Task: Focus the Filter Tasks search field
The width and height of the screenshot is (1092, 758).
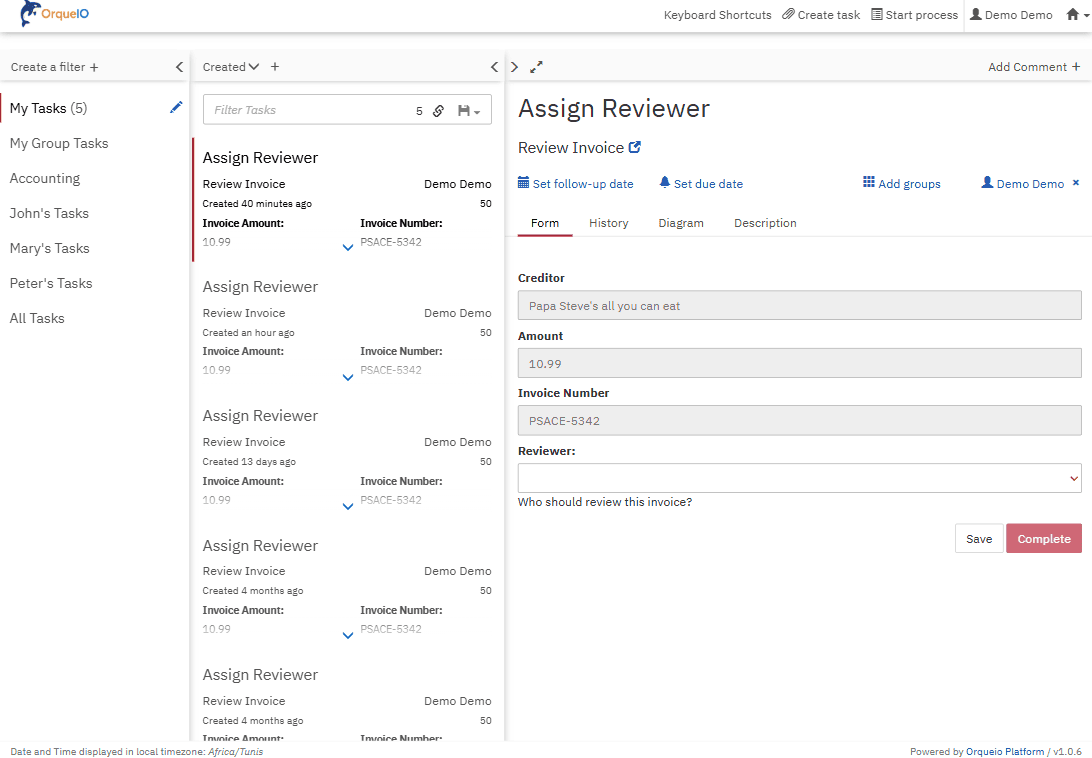Action: click(306, 110)
